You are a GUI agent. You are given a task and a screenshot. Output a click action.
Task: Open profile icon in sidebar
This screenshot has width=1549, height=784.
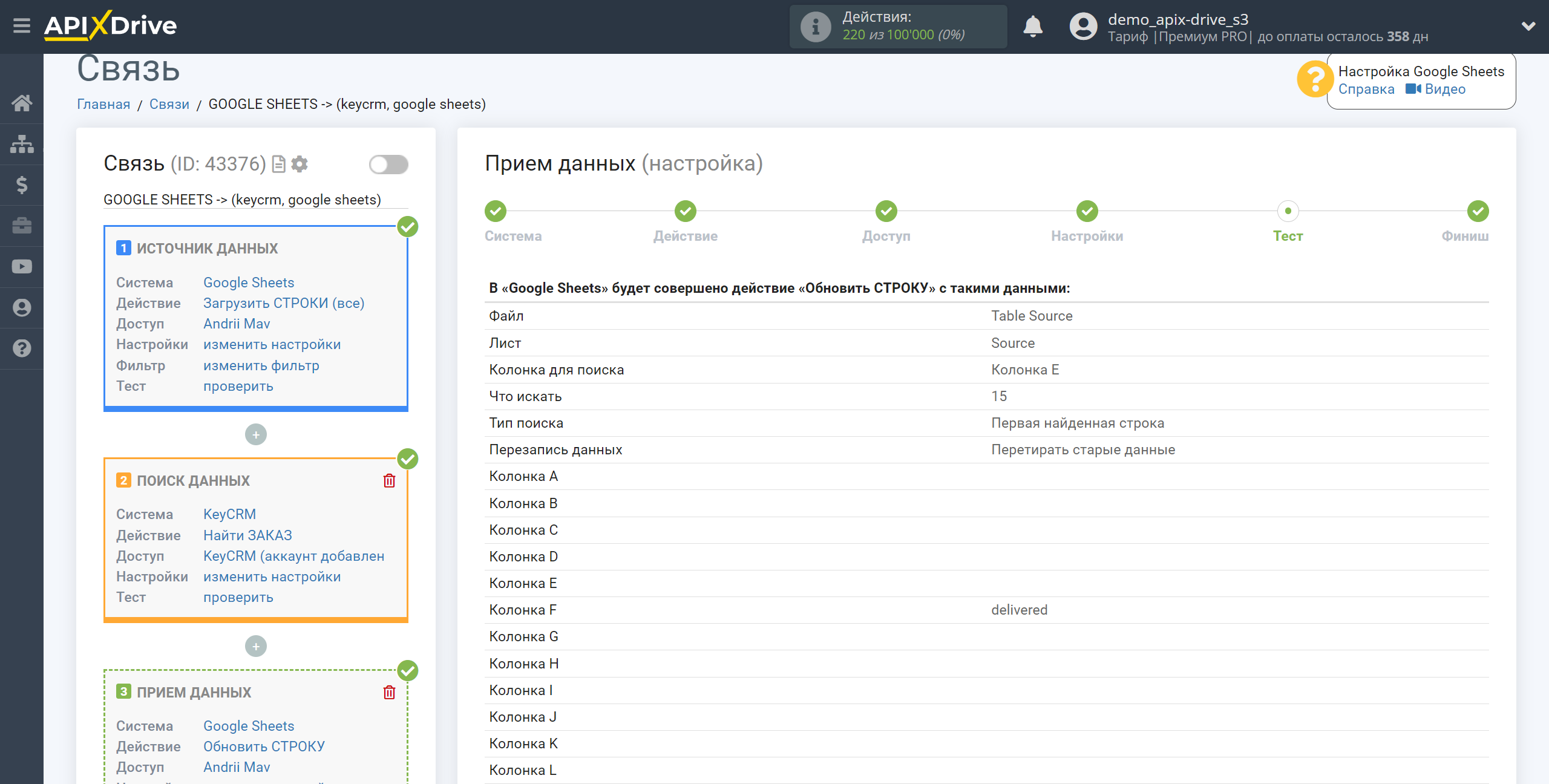(x=22, y=307)
